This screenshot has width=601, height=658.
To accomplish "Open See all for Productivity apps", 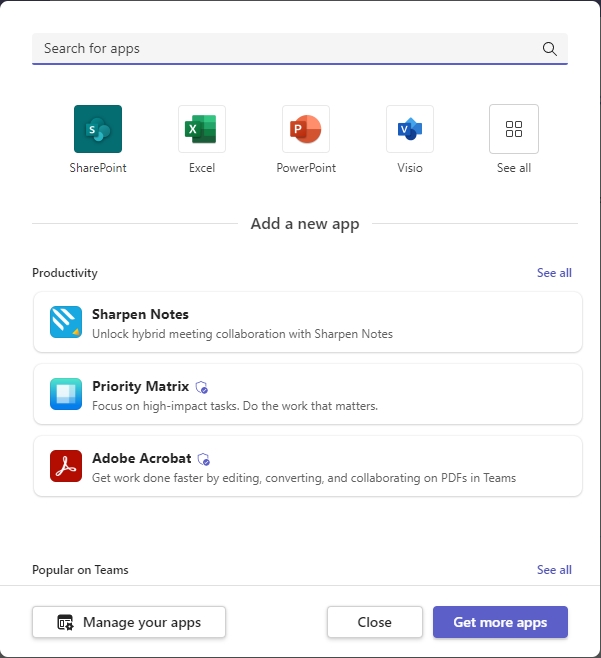I will (554, 273).
